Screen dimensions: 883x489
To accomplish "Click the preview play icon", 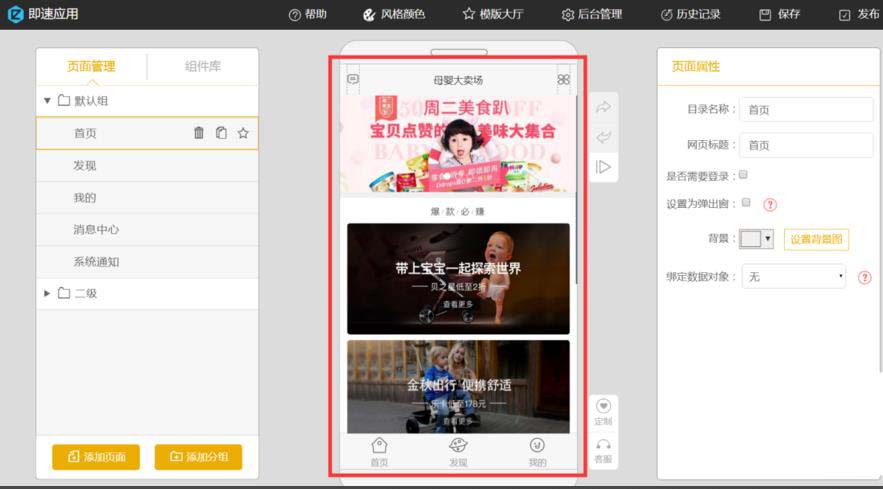I will (x=603, y=167).
